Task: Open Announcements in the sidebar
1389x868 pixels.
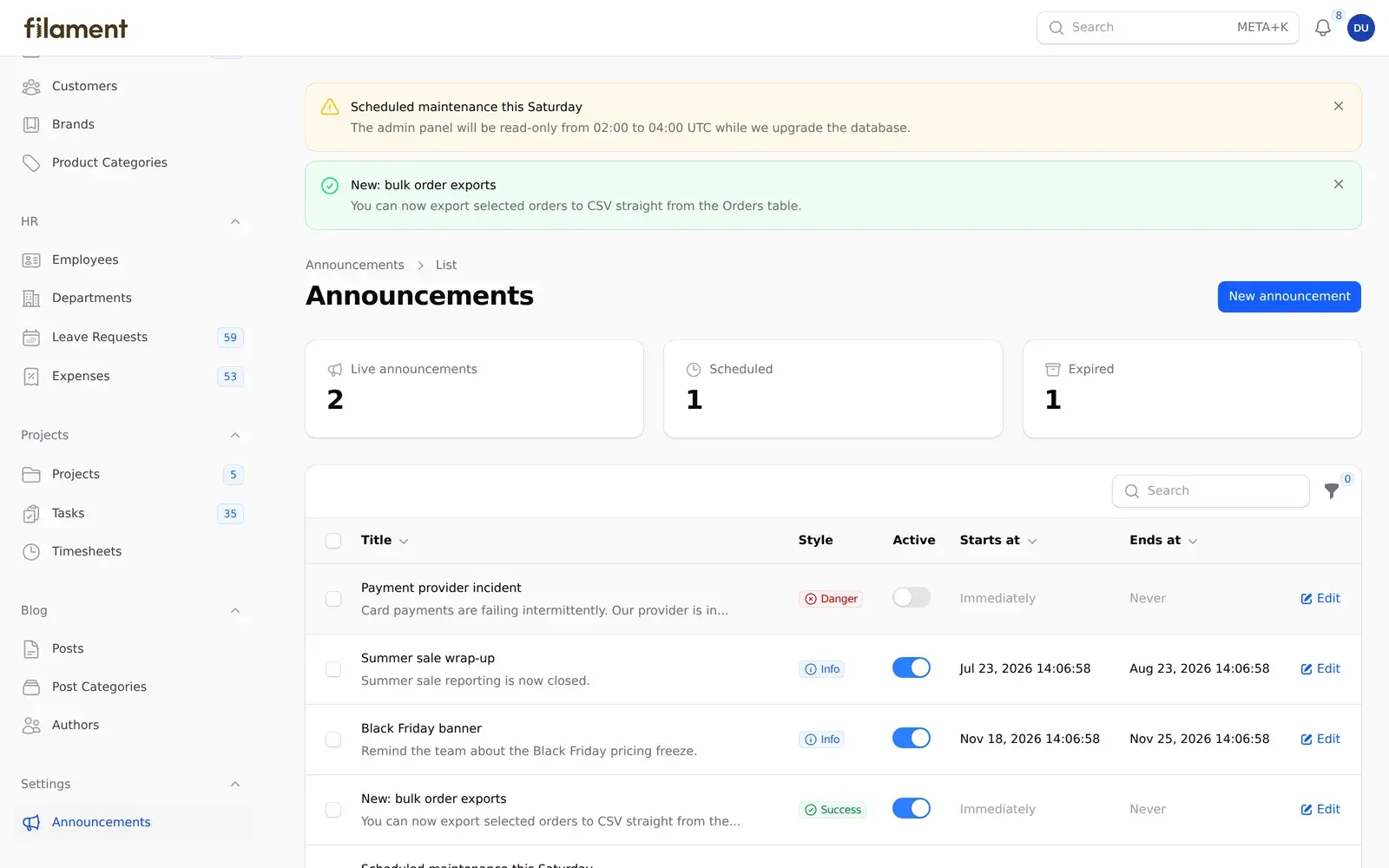Action: [132, 823]
